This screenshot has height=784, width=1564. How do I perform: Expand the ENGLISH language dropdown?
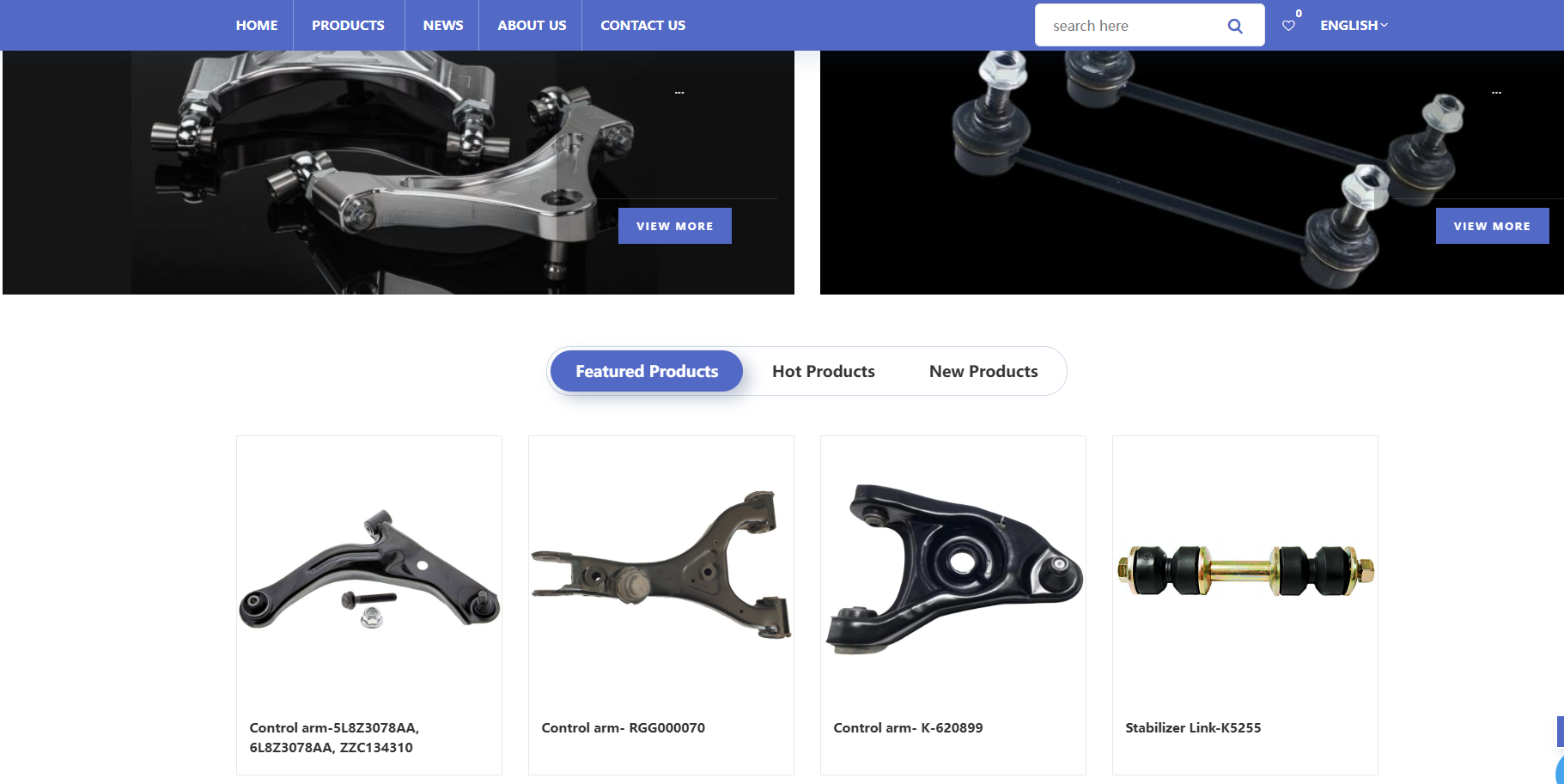pos(1354,26)
